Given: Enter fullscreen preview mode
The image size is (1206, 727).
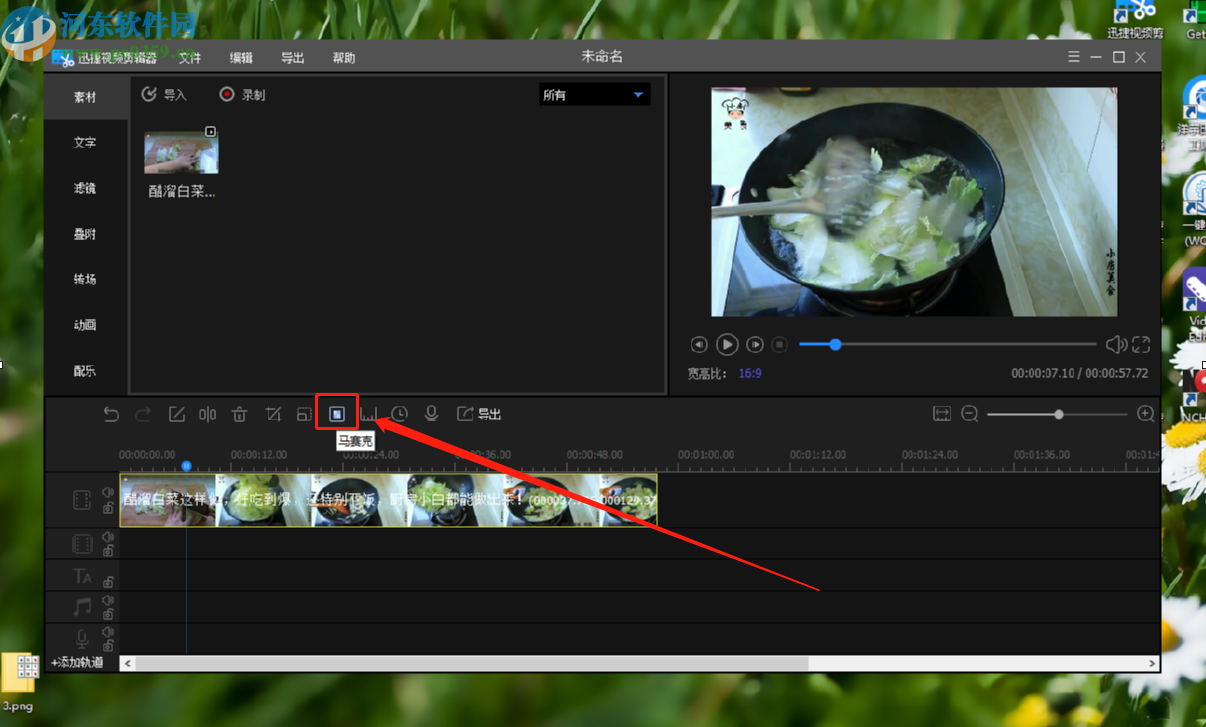Looking at the screenshot, I should 1141,344.
